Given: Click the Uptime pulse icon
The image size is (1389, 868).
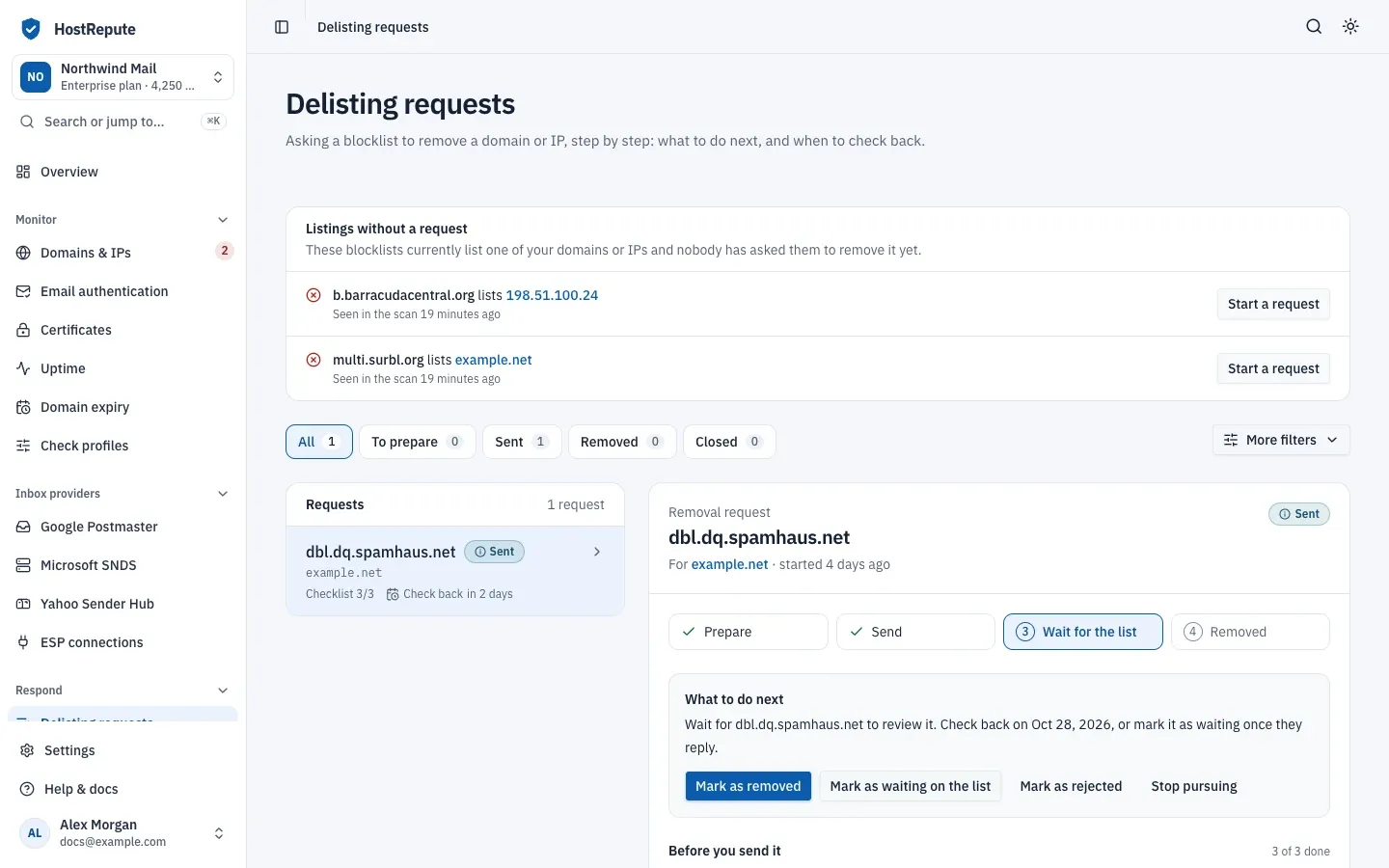Looking at the screenshot, I should pos(24,368).
